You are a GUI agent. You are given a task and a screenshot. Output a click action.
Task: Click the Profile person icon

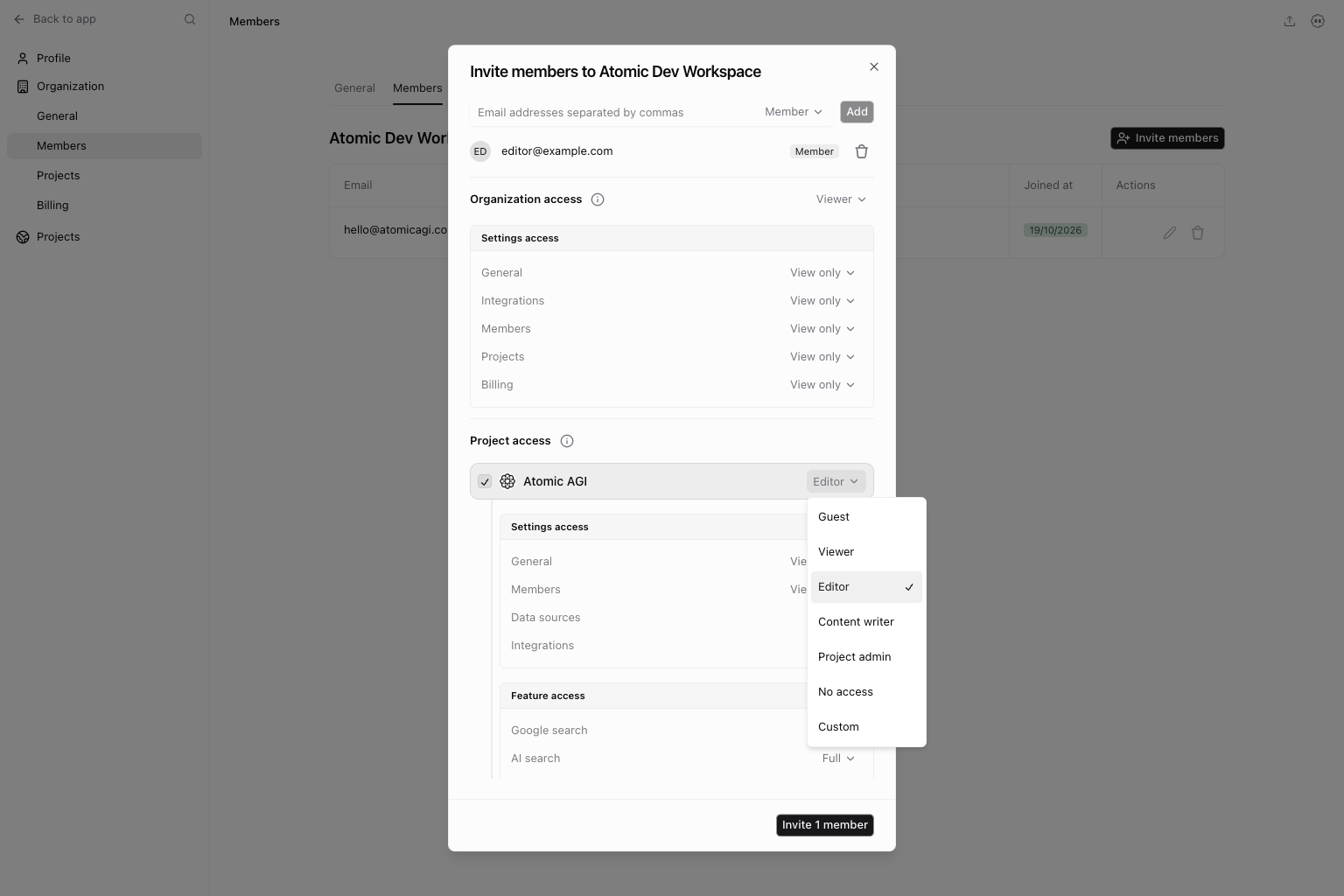tap(23, 59)
